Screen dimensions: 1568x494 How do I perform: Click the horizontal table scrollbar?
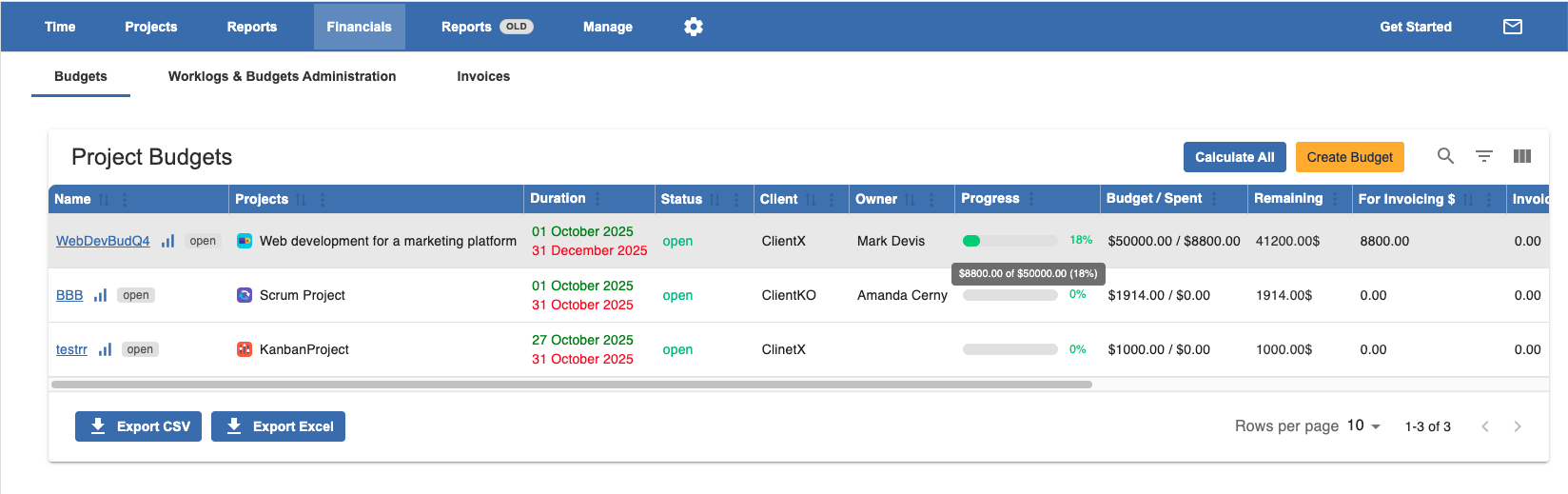click(x=572, y=385)
